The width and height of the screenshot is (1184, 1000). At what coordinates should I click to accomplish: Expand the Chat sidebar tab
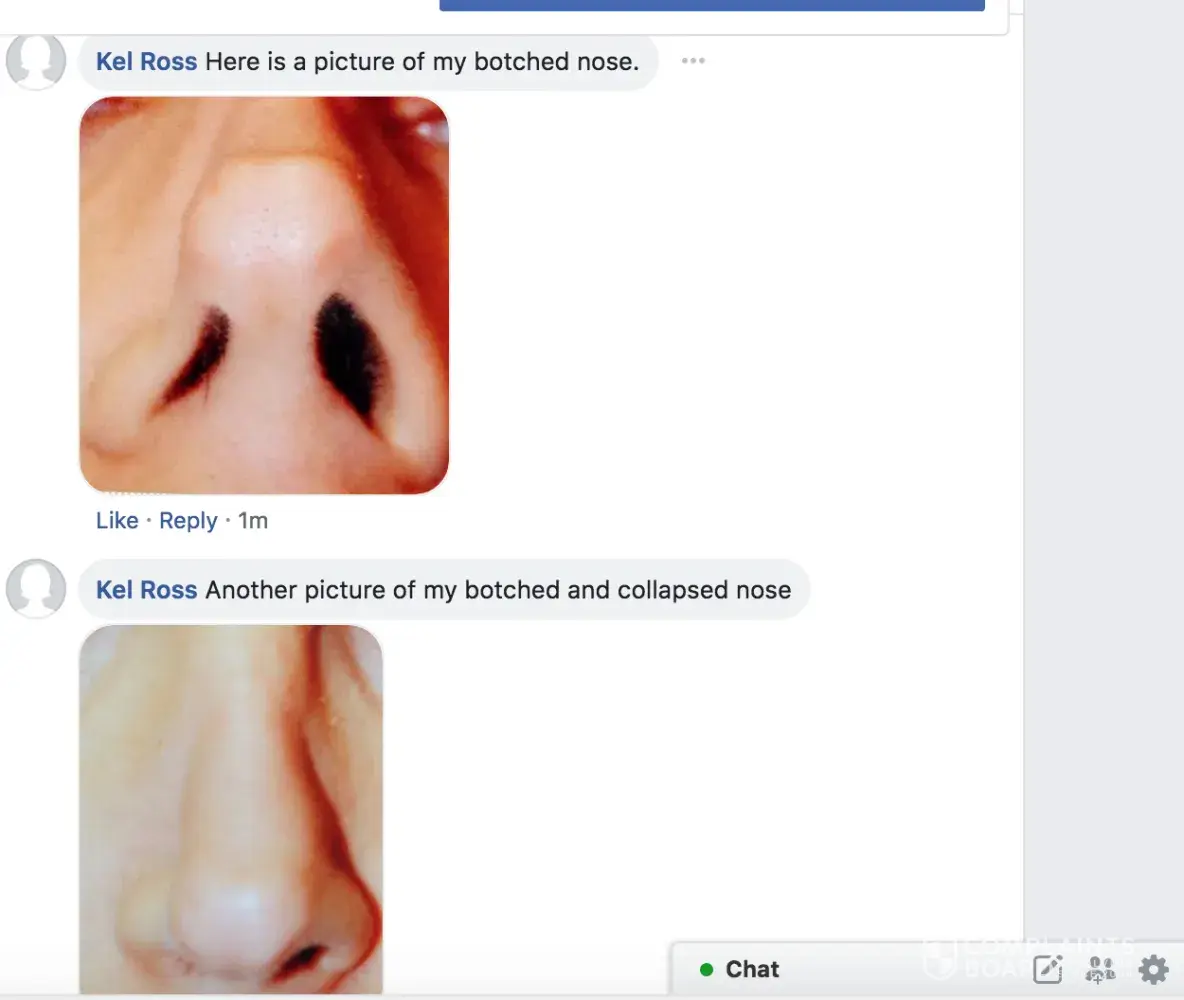(x=752, y=970)
